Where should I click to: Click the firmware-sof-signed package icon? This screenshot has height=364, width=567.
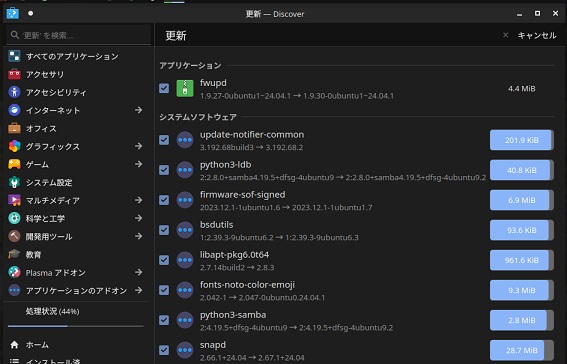click(185, 200)
